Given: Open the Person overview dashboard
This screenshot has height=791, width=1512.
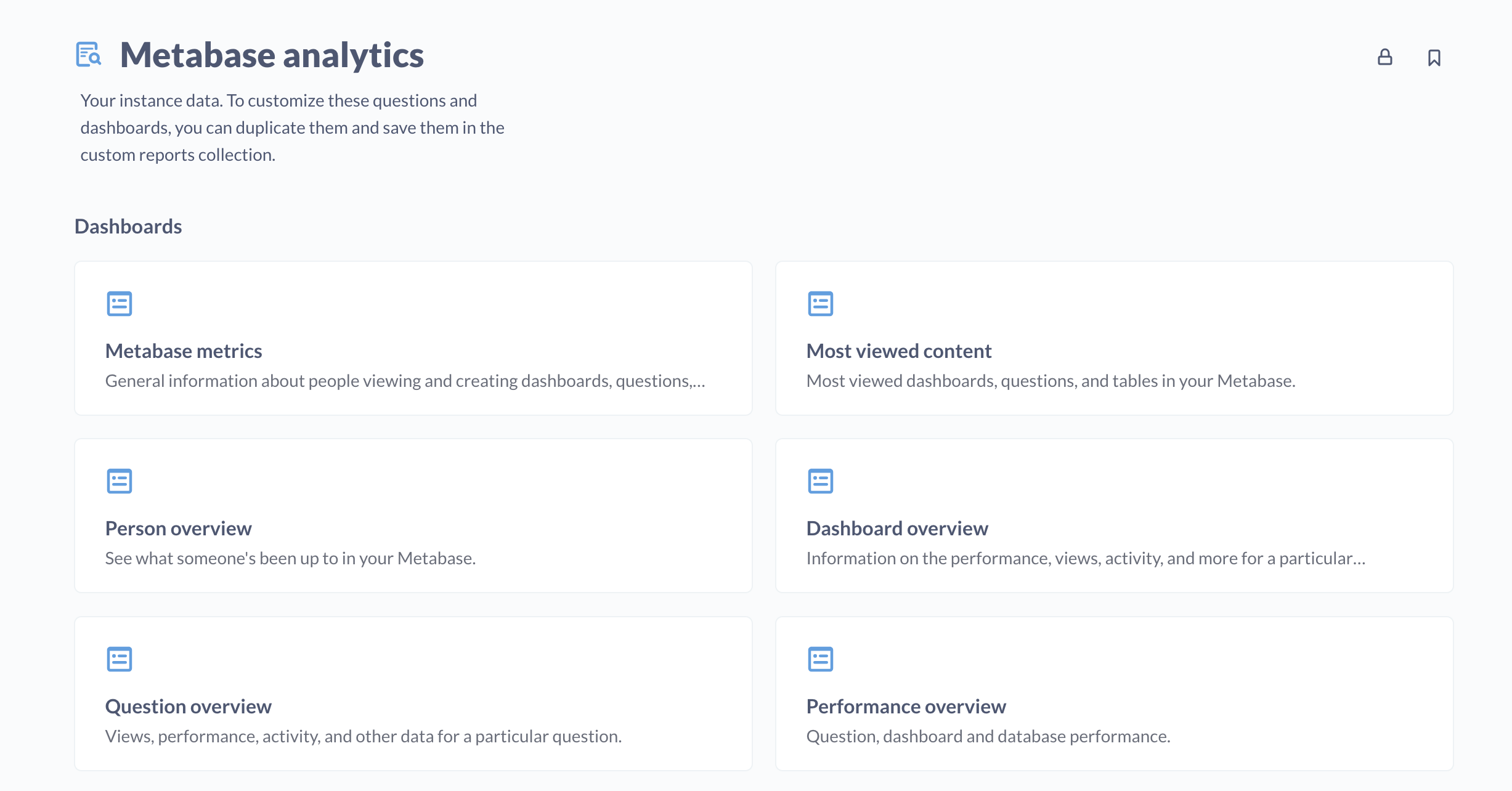Looking at the screenshot, I should click(179, 528).
